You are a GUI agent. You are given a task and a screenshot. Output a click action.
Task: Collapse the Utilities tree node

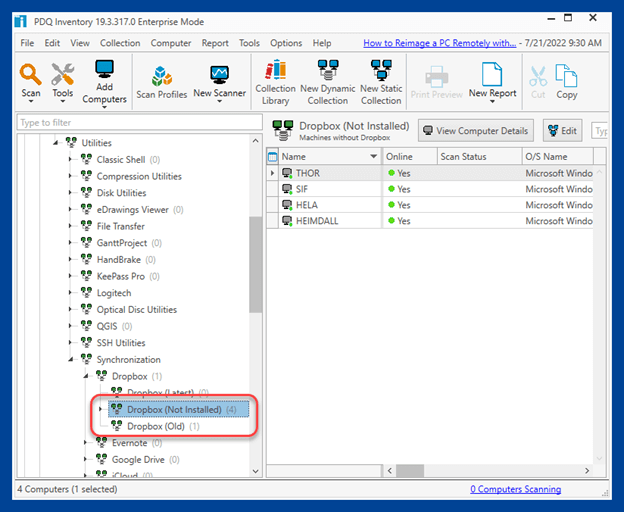[x=55, y=142]
